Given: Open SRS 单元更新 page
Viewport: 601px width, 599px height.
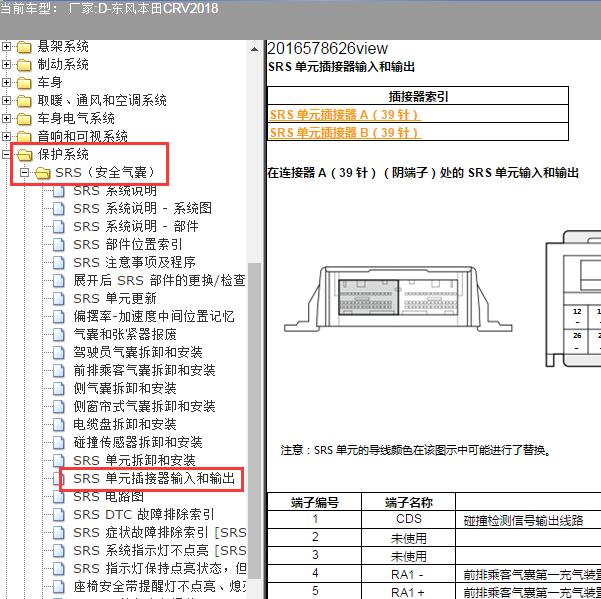Looking at the screenshot, I should (115, 299).
